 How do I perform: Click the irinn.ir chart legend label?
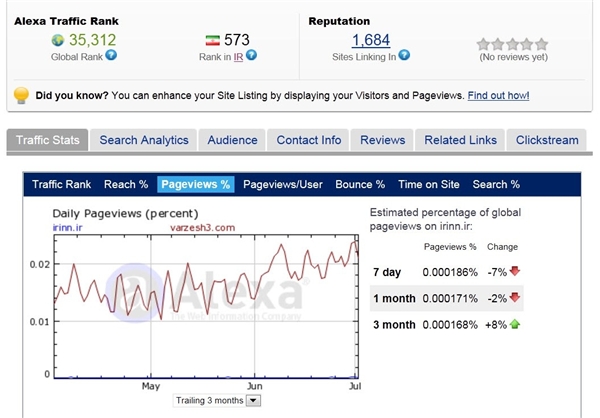pyautogui.click(x=67, y=228)
